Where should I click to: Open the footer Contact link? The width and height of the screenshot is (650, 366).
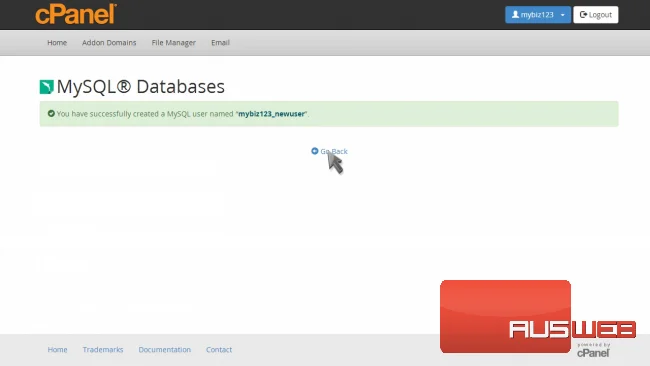pos(219,349)
